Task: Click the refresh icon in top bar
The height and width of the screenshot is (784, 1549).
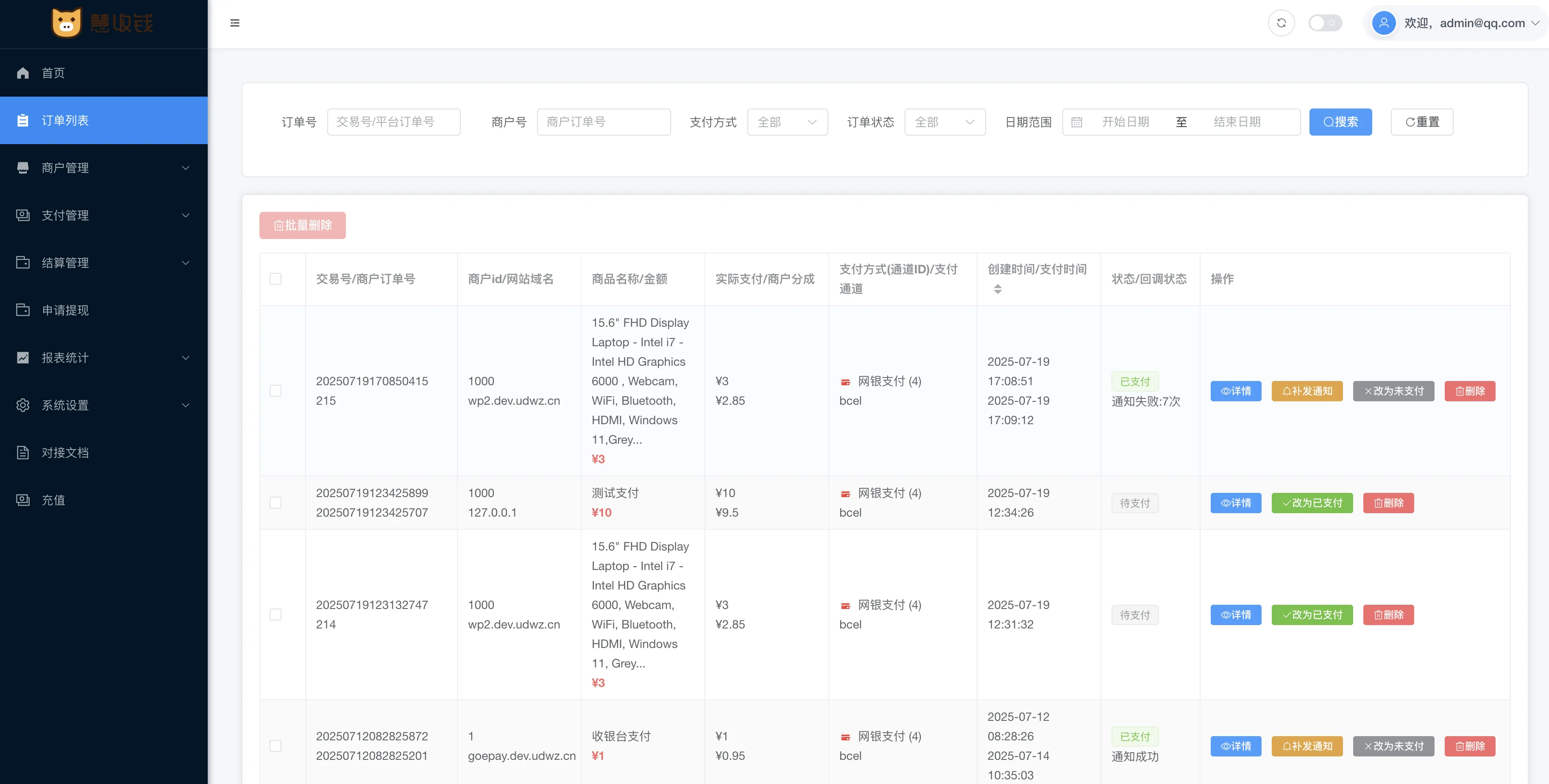Action: [x=1281, y=23]
